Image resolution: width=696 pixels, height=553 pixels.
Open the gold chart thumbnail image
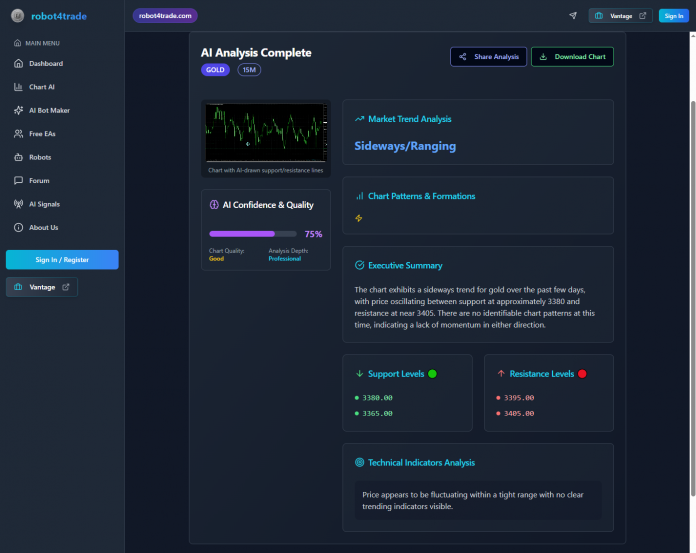(x=266, y=132)
